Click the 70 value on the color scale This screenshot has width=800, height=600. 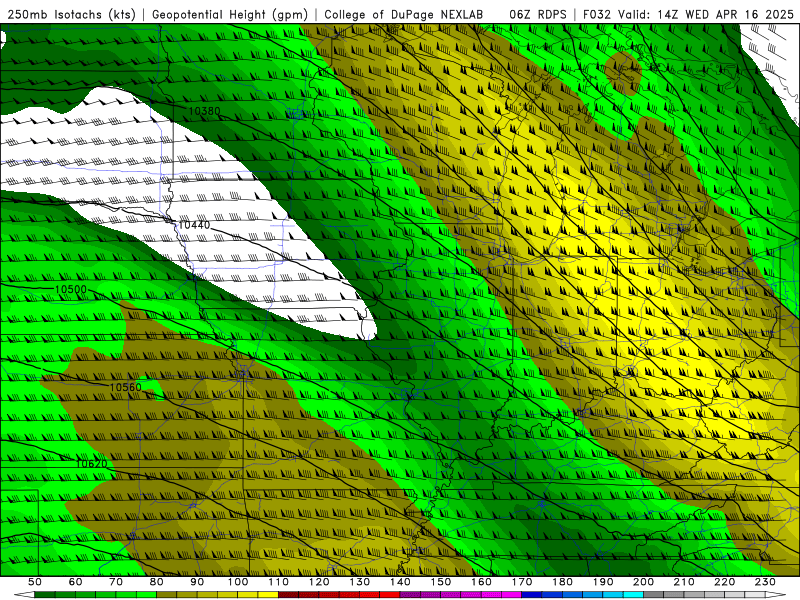pyautogui.click(x=116, y=582)
